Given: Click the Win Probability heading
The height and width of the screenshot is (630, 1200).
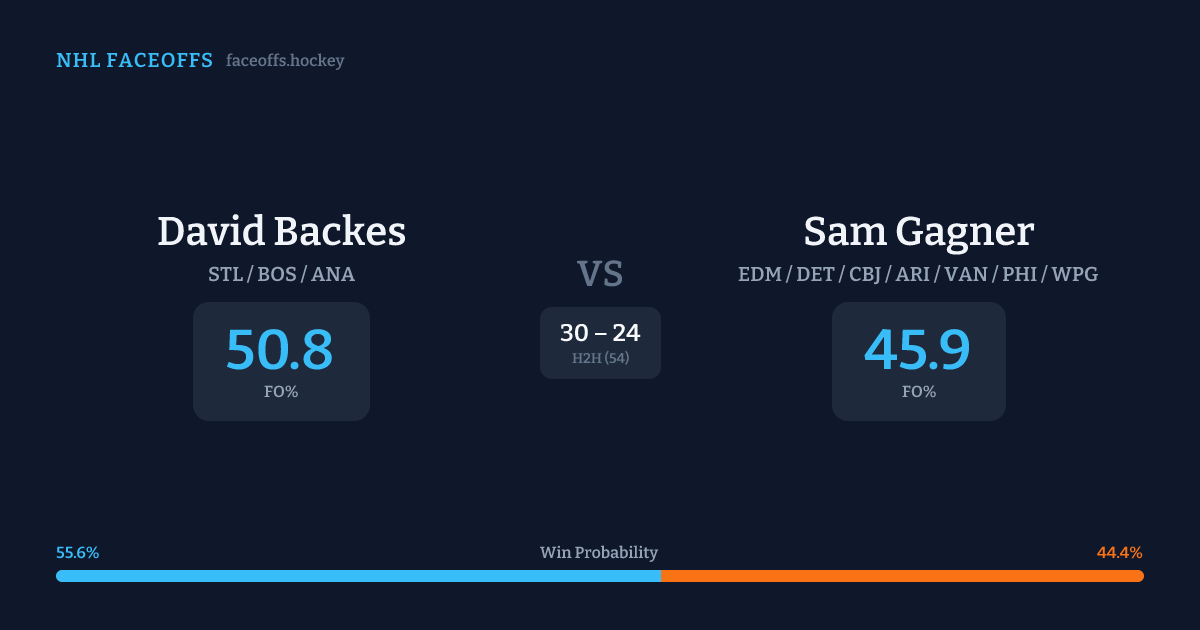Looking at the screenshot, I should [599, 553].
